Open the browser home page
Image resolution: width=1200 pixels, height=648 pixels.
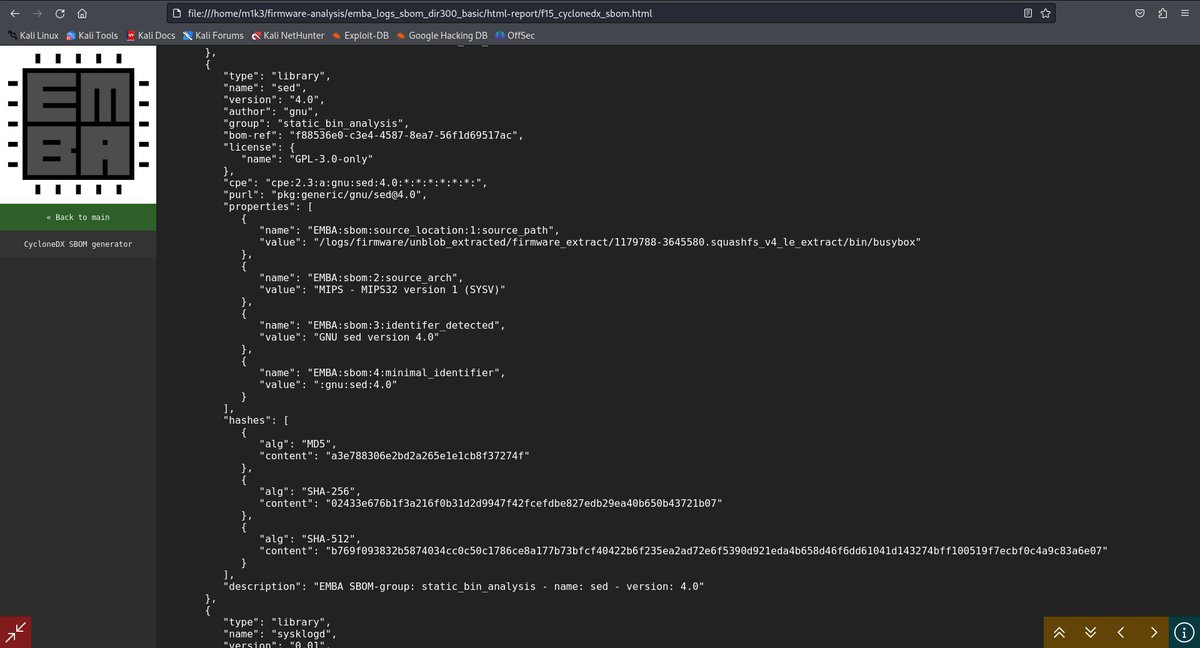coord(82,14)
